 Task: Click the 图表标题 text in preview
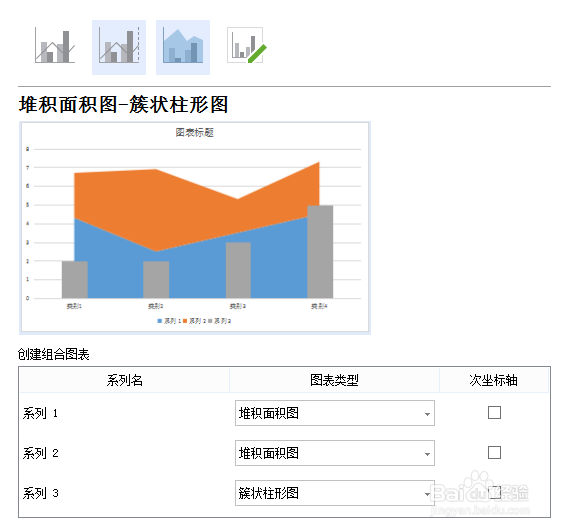tap(195, 133)
